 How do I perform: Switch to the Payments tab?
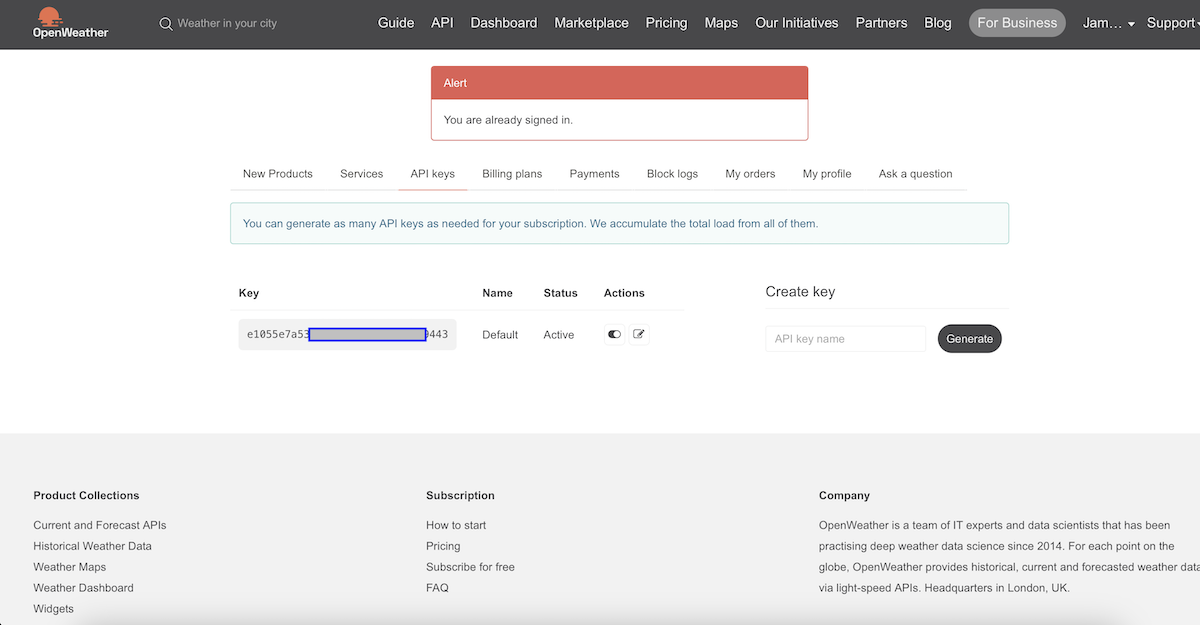[x=595, y=174]
